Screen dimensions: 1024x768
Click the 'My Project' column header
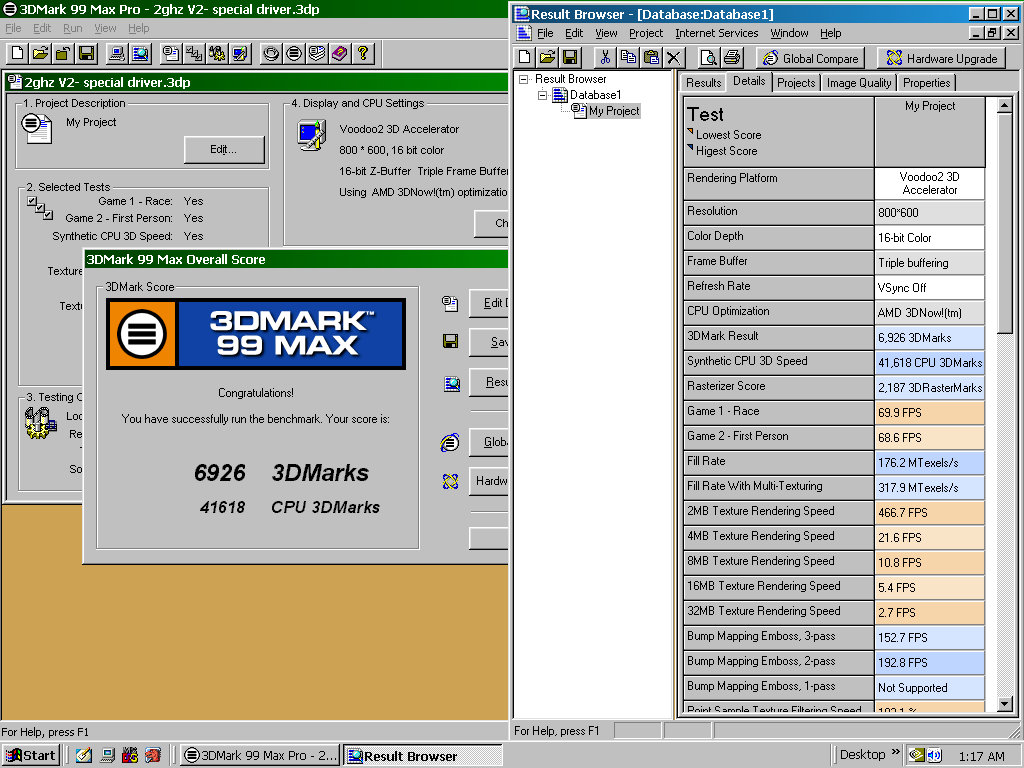pos(930,132)
